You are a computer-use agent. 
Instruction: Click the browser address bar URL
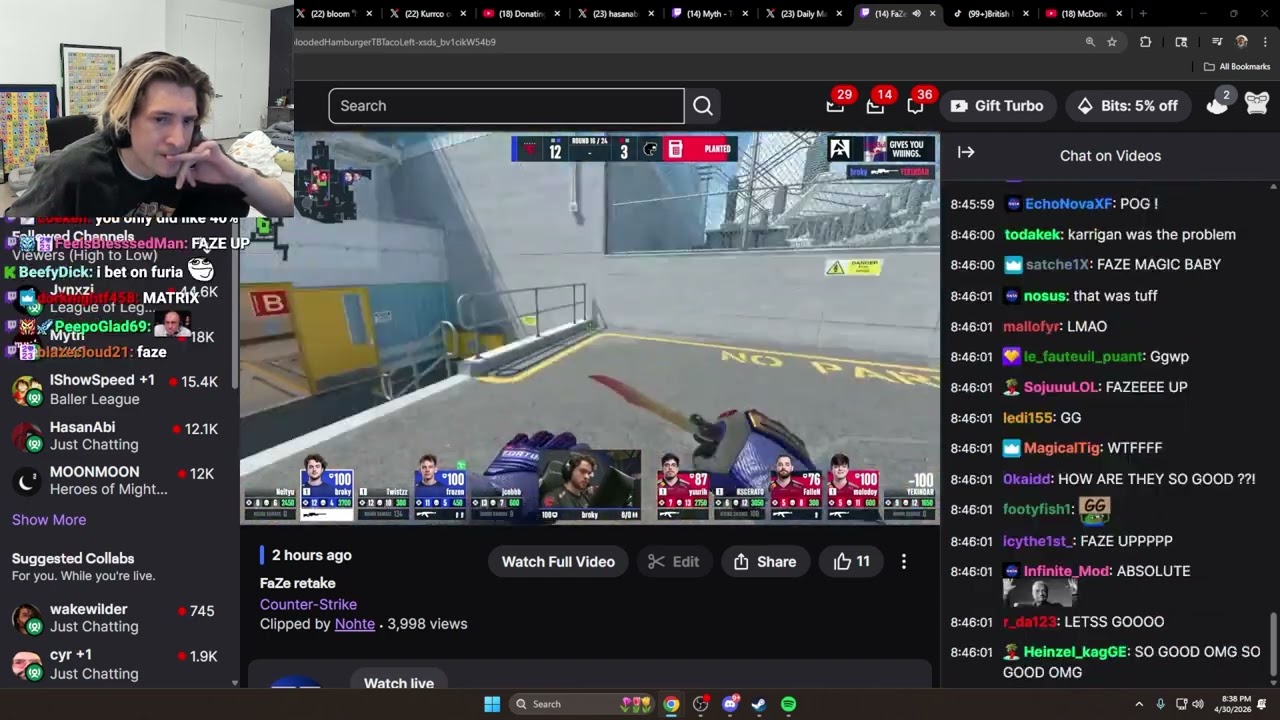click(x=395, y=42)
